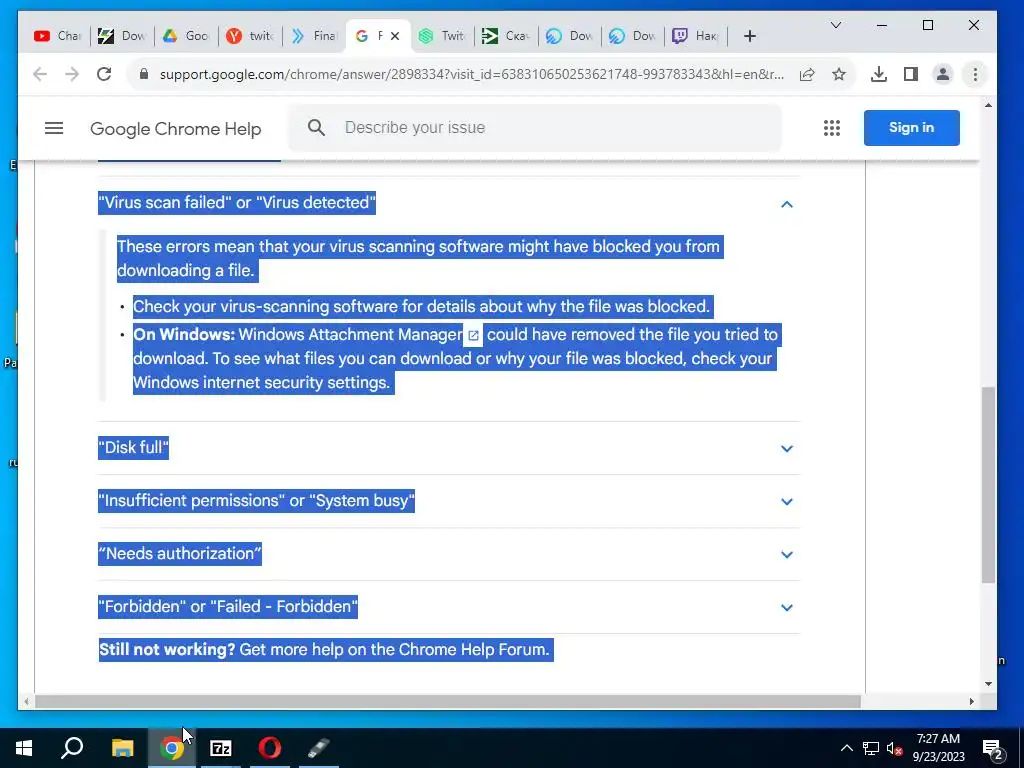Open the Windows Start menu
Image resolution: width=1024 pixels, height=768 pixels.
pos(24,748)
